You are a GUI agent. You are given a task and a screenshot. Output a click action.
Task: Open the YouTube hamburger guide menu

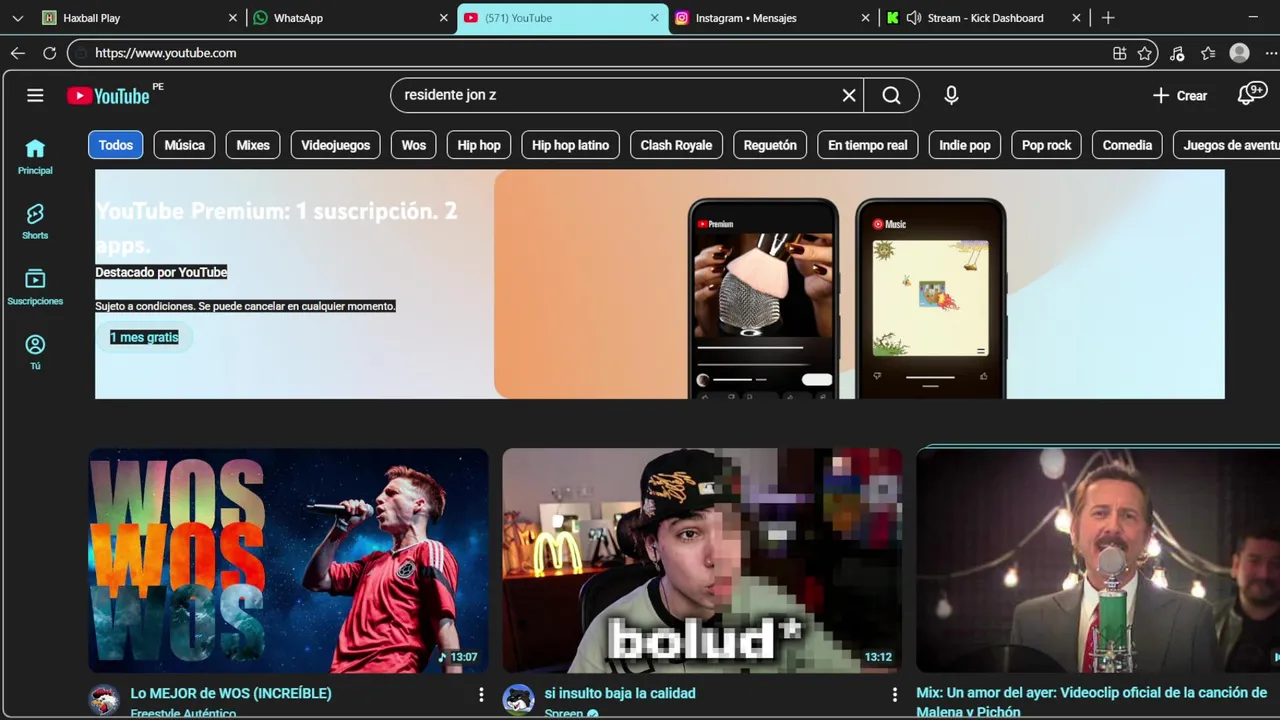(x=35, y=96)
